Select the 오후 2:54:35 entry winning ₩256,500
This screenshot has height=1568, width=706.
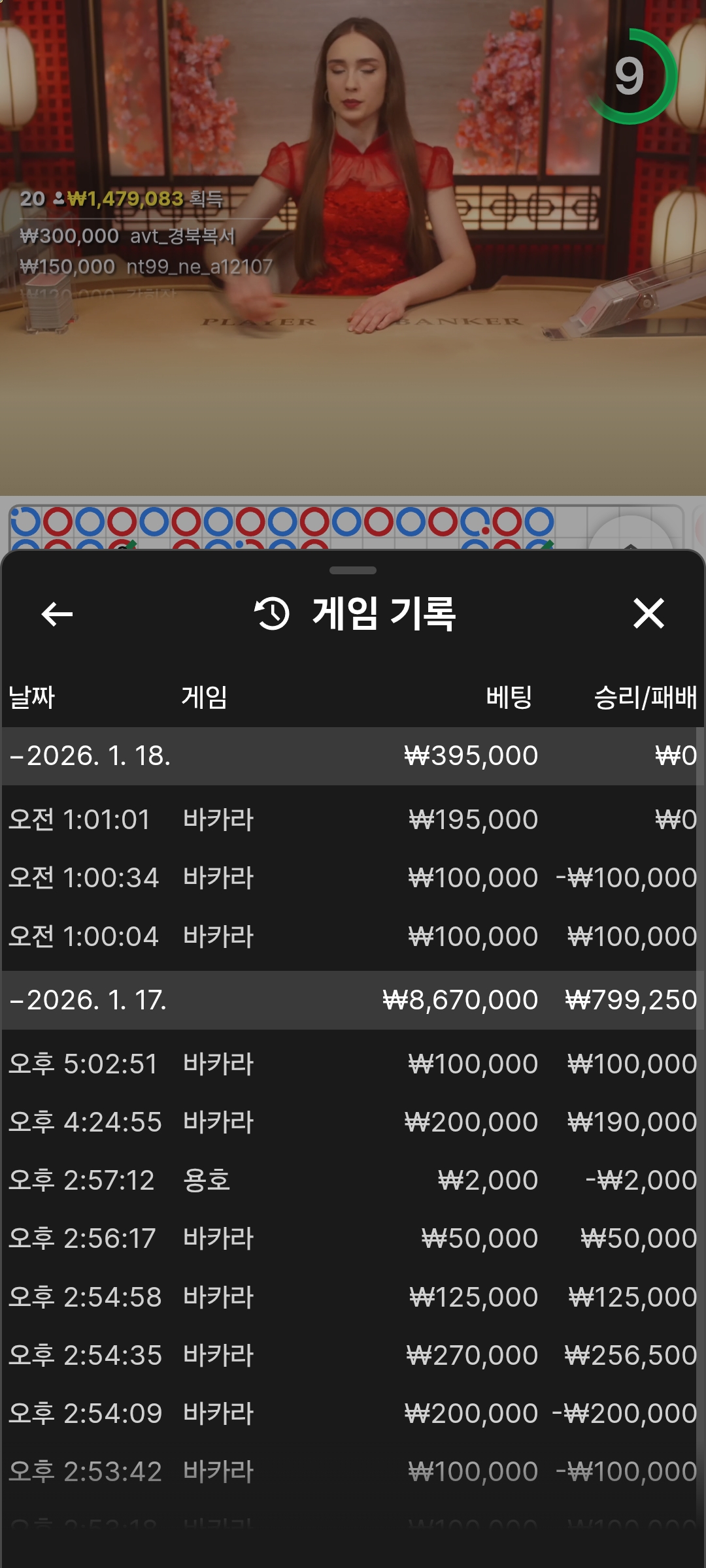point(353,1355)
